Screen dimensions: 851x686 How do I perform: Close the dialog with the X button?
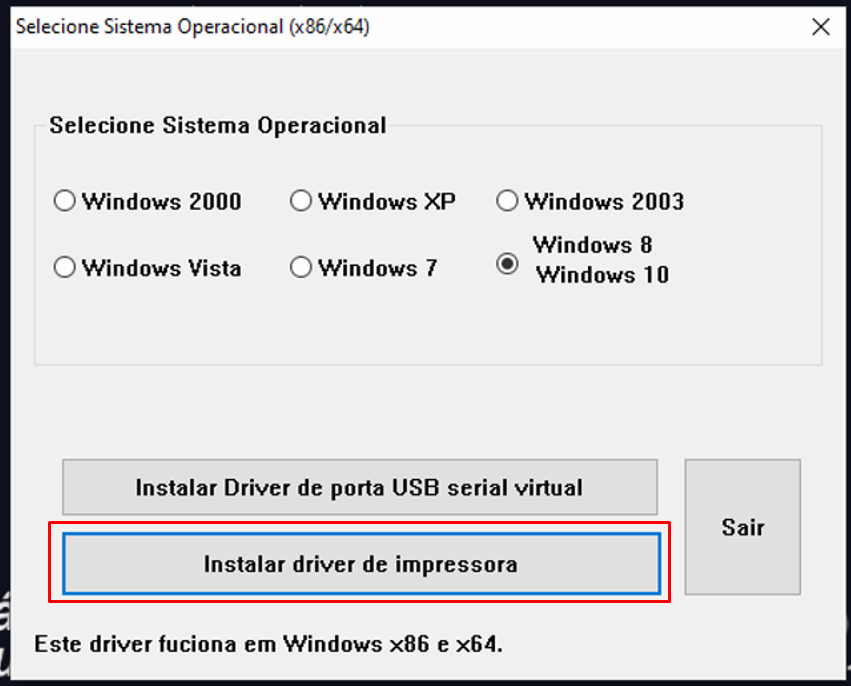pyautogui.click(x=821, y=27)
